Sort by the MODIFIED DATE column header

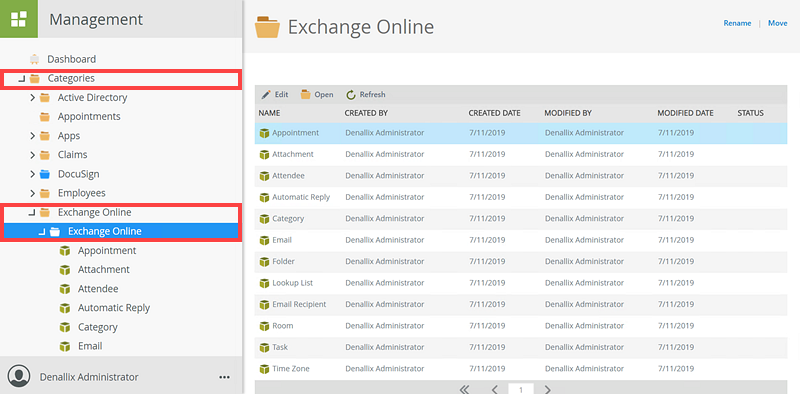pos(685,113)
